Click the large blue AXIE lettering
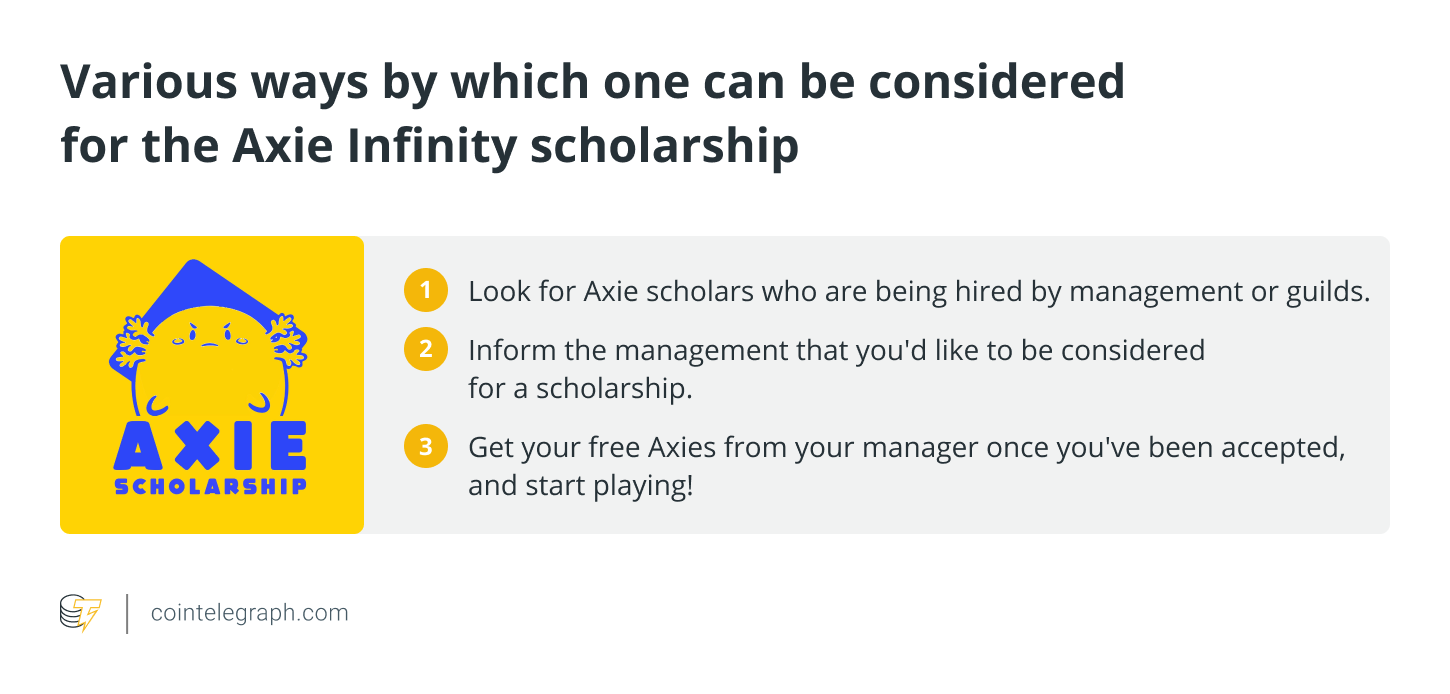The height and width of the screenshot is (694, 1450). pyautogui.click(x=210, y=447)
